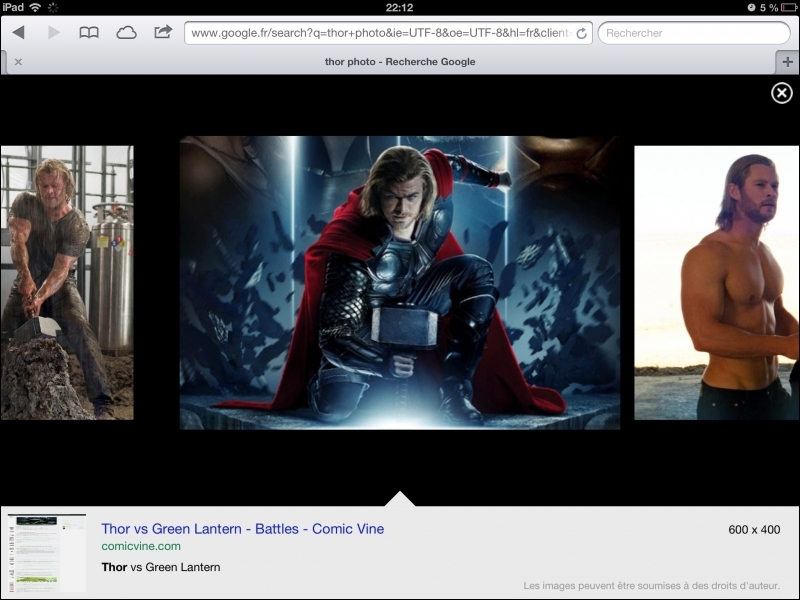Viewport: 800px width, 600px height.
Task: Tap the share action icon
Action: 163,32
